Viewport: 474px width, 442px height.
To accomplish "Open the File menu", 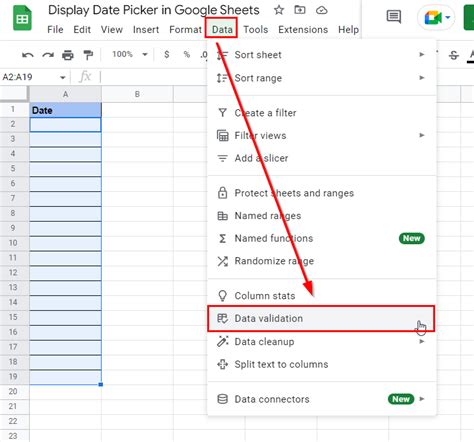I will click(x=55, y=30).
